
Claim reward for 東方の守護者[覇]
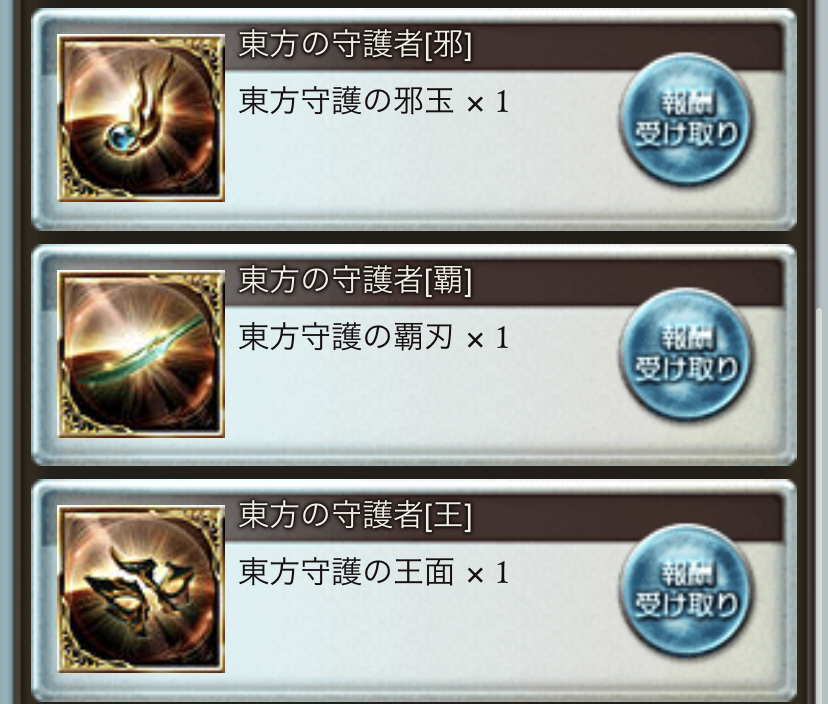tap(686, 354)
